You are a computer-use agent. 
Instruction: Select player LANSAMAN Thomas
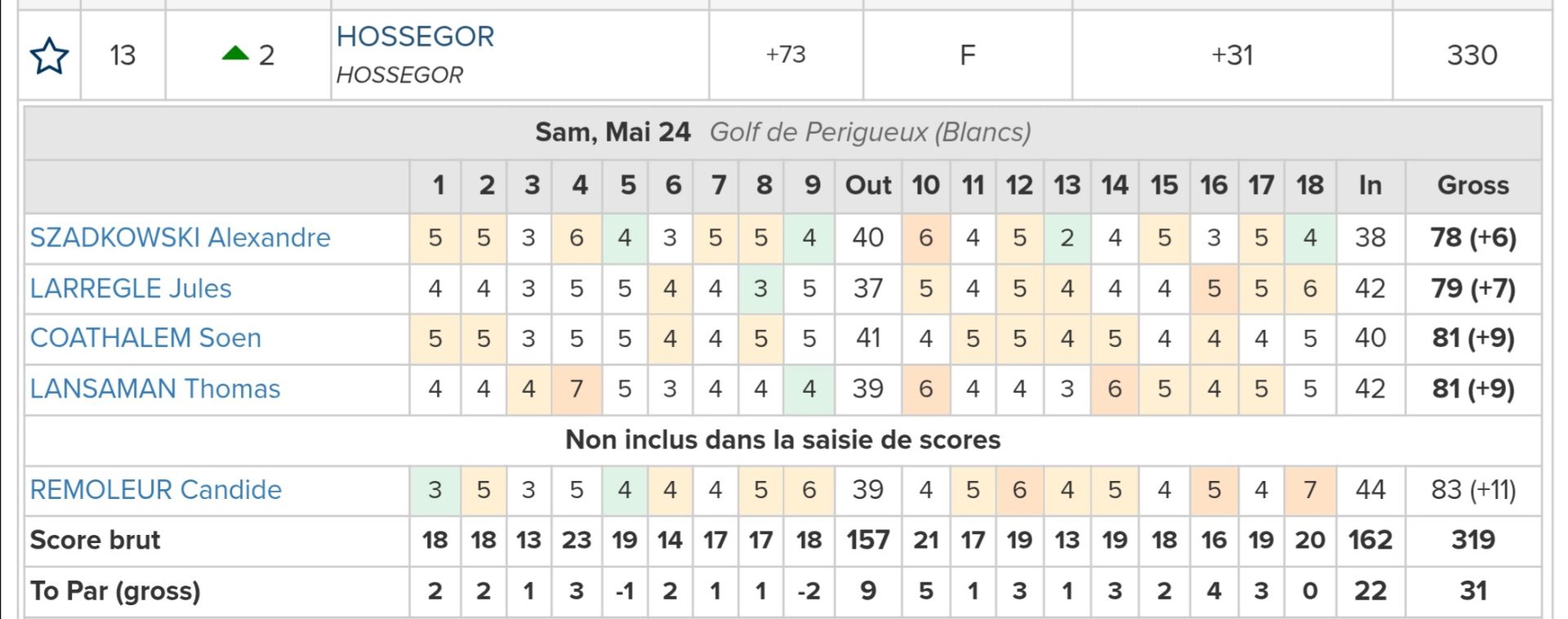pos(155,389)
